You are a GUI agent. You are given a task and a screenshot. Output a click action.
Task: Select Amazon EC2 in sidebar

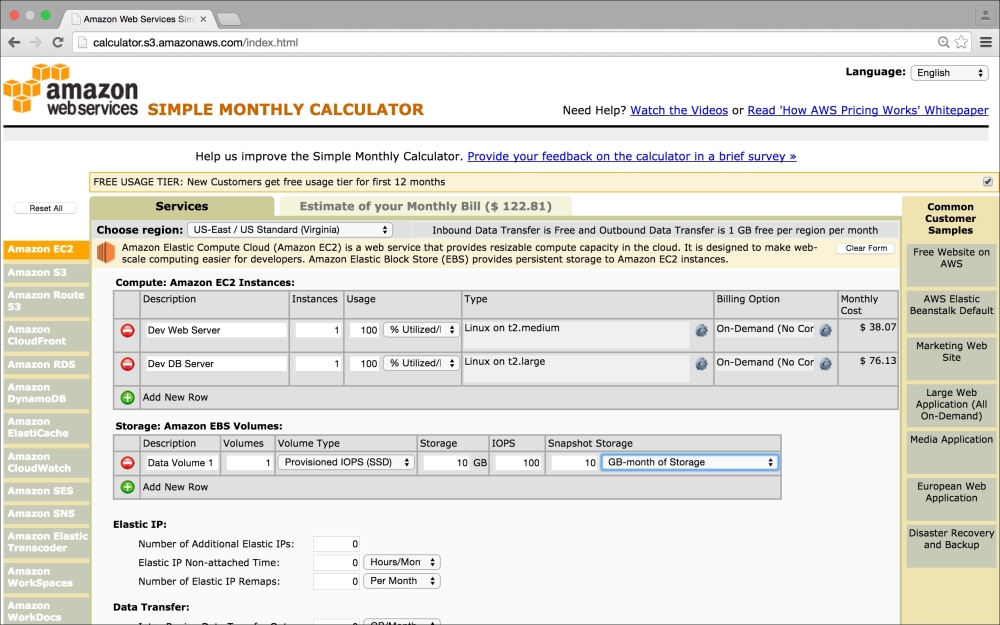coord(46,249)
